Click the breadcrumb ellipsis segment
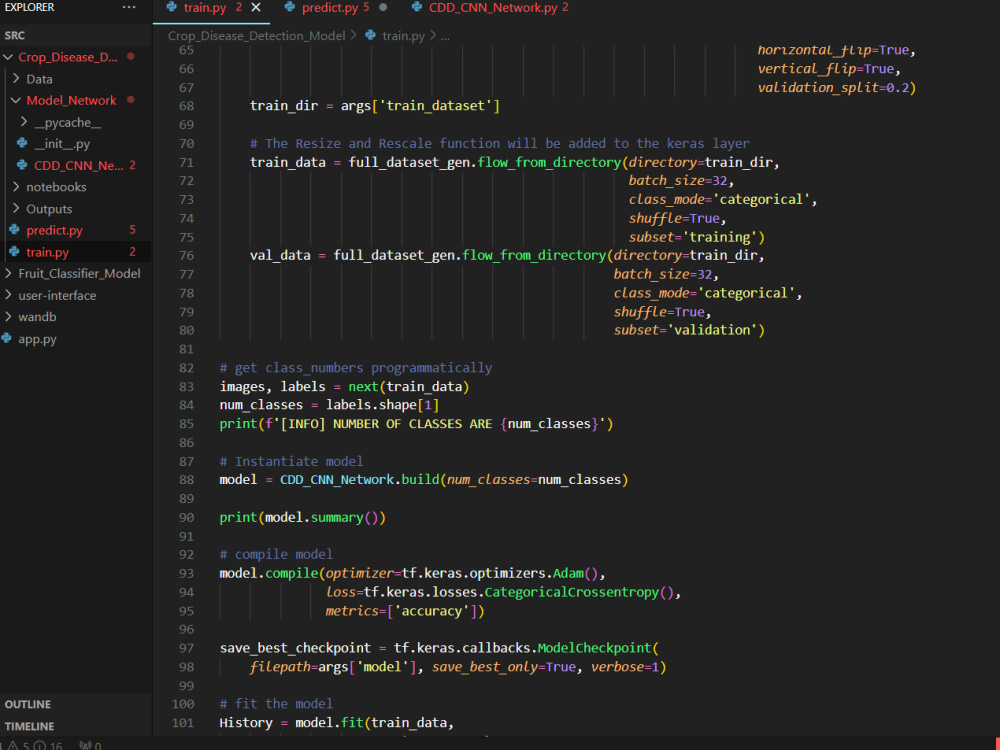The height and width of the screenshot is (750, 1000). (x=445, y=36)
